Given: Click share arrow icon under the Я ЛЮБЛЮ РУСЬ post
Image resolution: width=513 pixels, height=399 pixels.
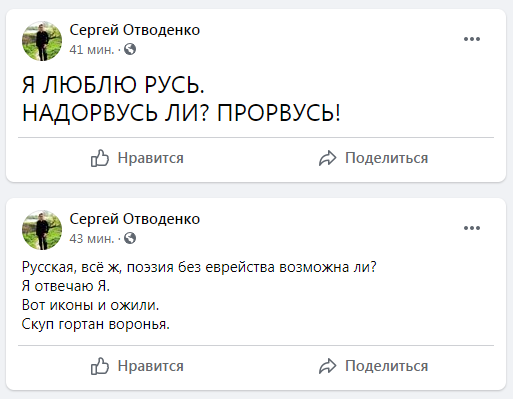Looking at the screenshot, I should pyautogui.click(x=328, y=158).
